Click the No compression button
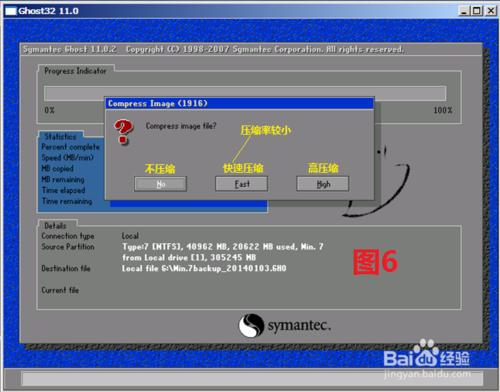Screen dimensions: 500x392 [x=160, y=184]
